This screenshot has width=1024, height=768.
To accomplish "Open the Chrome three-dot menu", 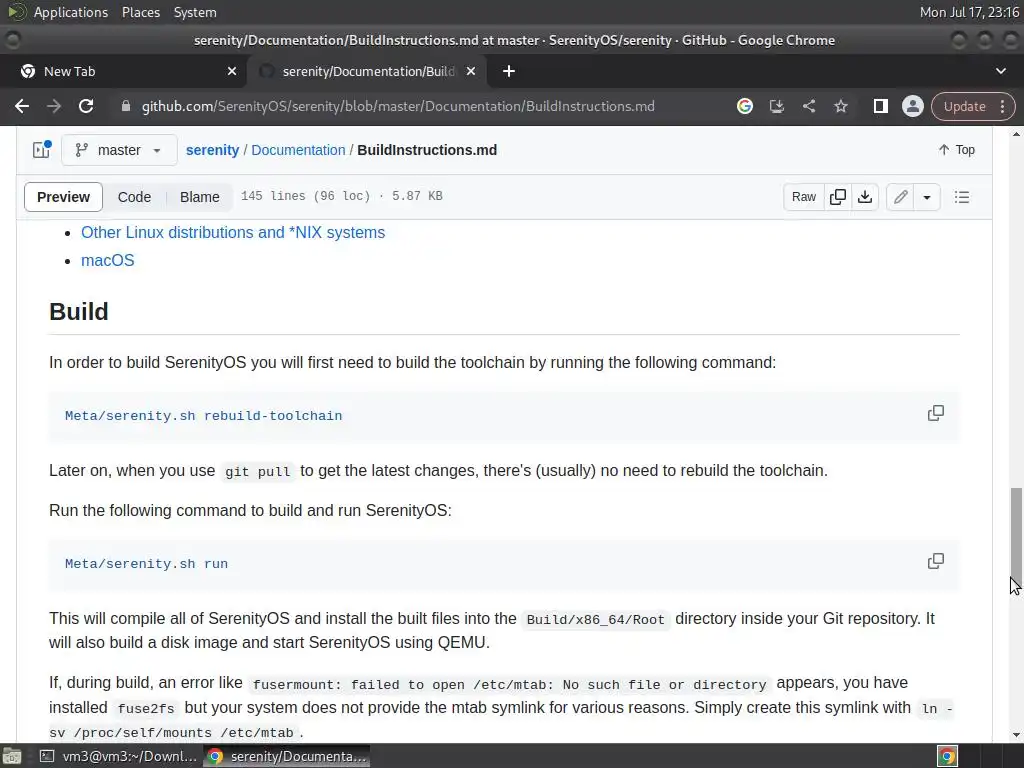I will click(1002, 106).
